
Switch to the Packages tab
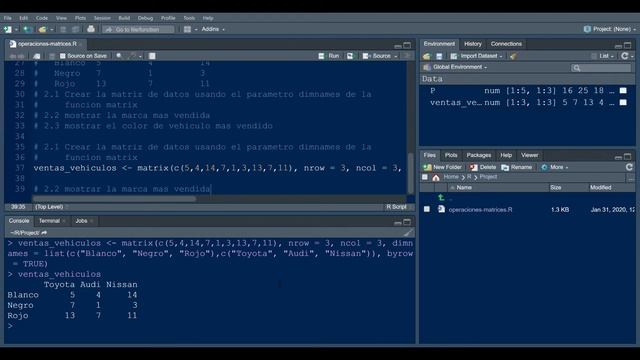479,156
